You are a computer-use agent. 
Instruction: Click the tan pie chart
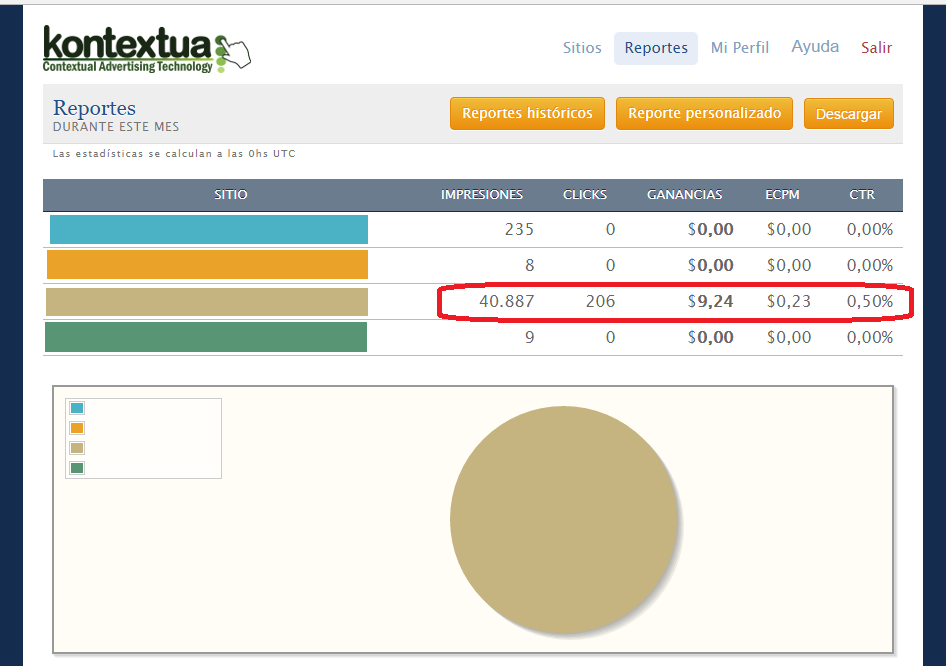point(564,519)
